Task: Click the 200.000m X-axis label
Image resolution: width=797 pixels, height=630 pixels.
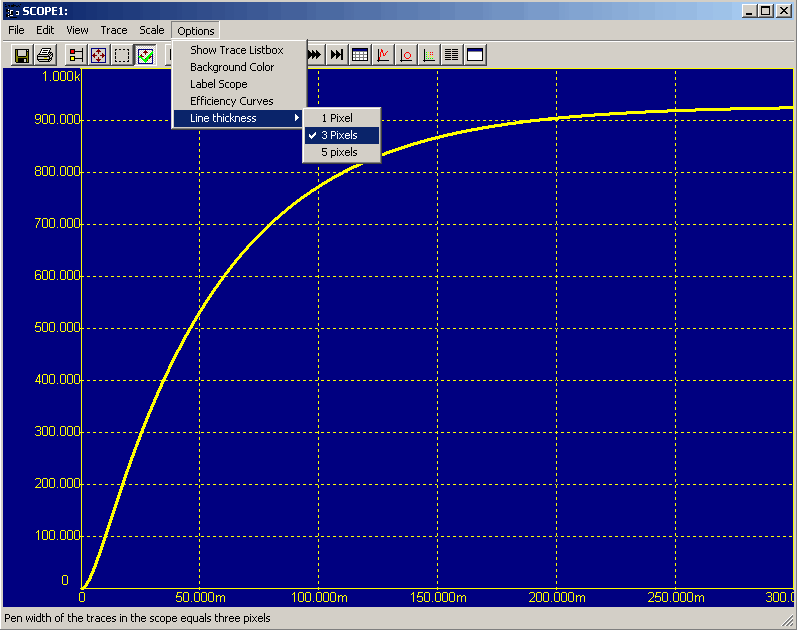Action: (557, 597)
